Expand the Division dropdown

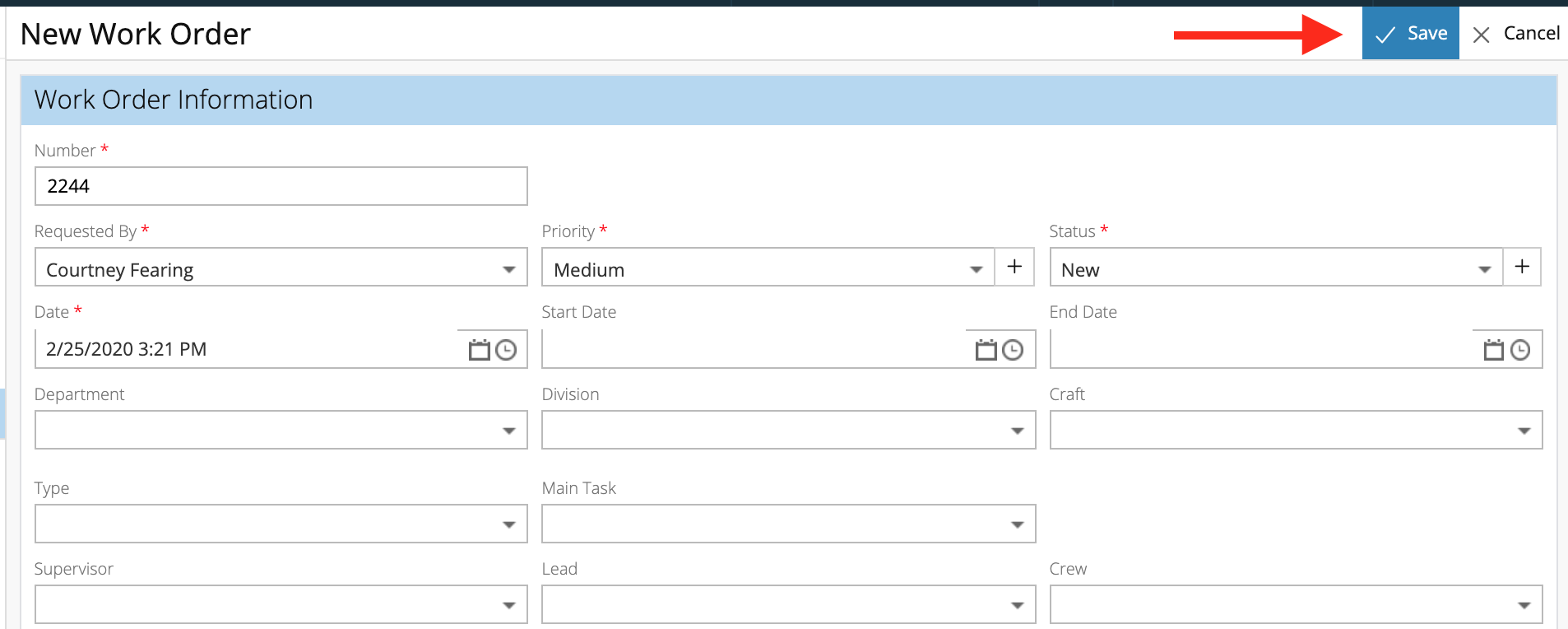788,430
